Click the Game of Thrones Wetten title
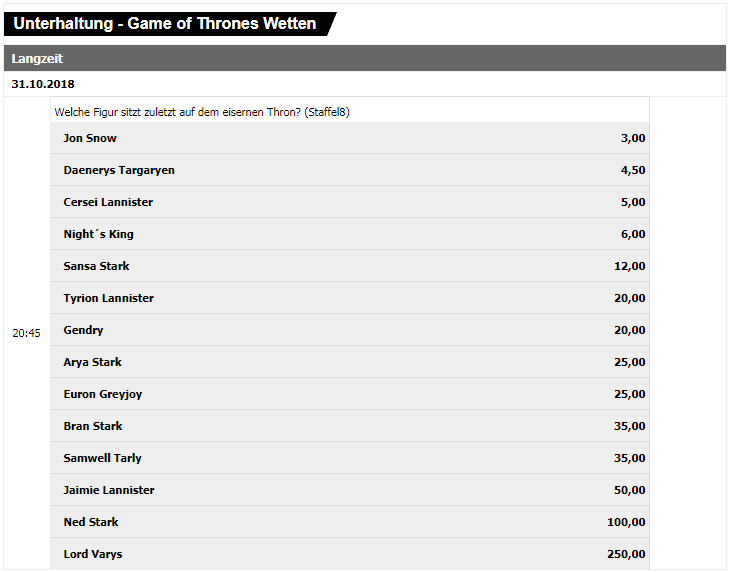 coord(165,24)
